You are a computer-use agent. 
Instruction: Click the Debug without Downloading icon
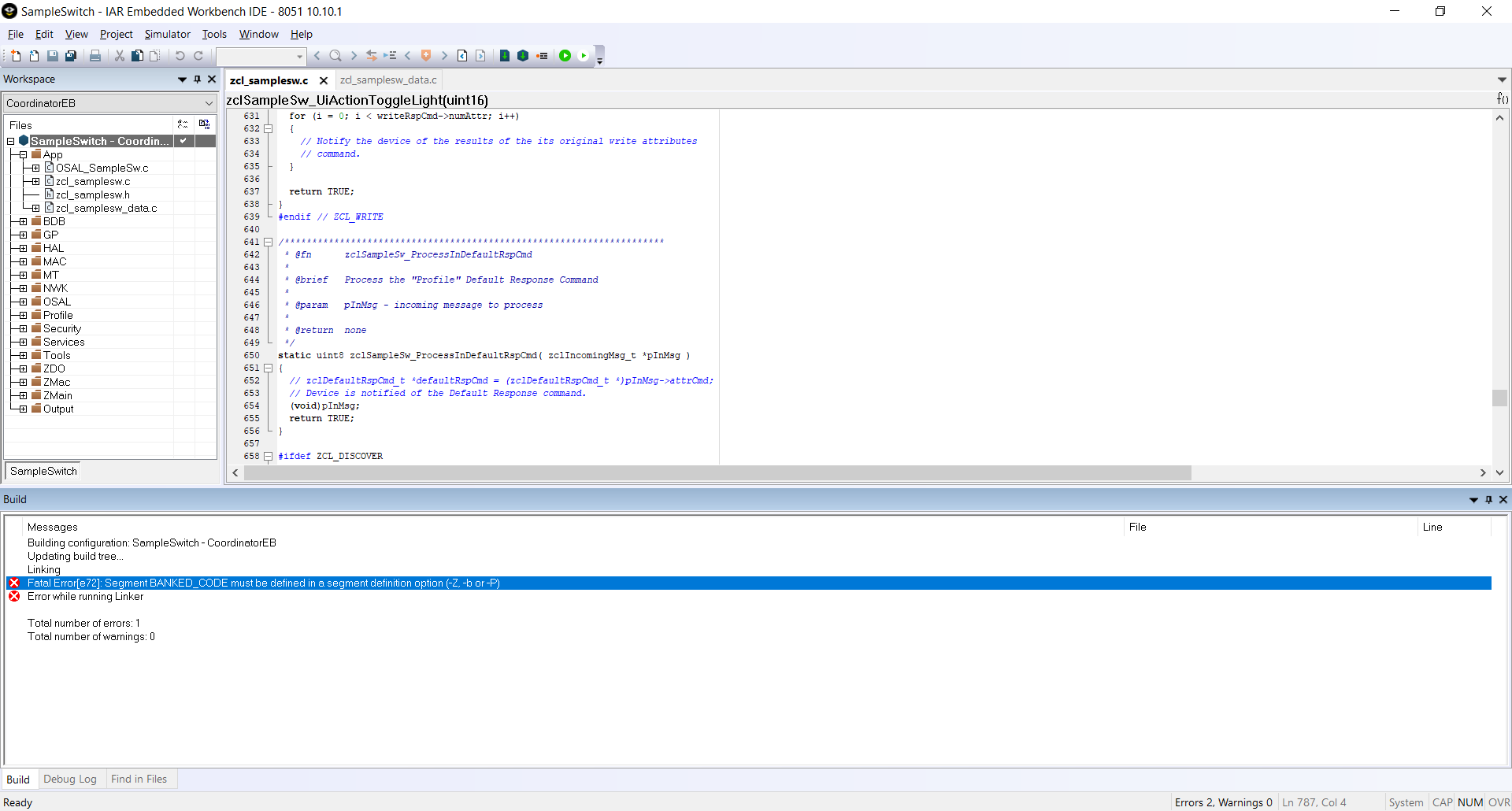tap(584, 56)
